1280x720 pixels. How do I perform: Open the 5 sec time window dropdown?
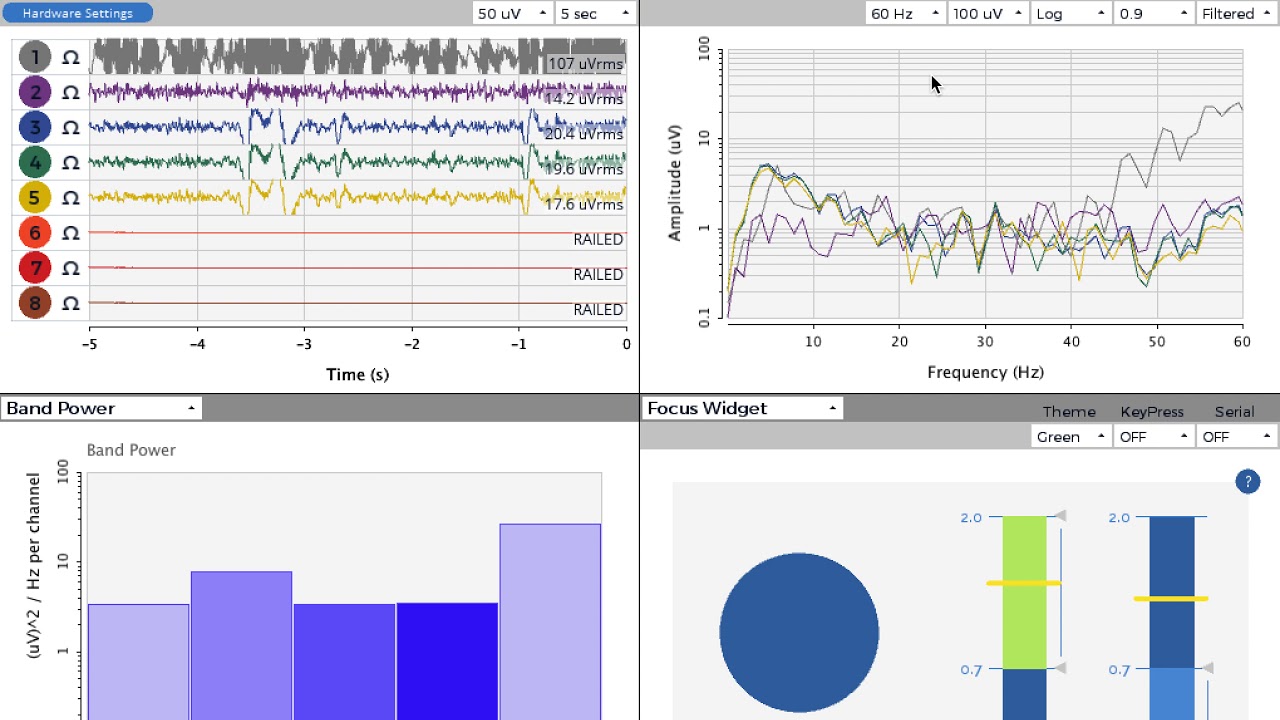click(595, 13)
